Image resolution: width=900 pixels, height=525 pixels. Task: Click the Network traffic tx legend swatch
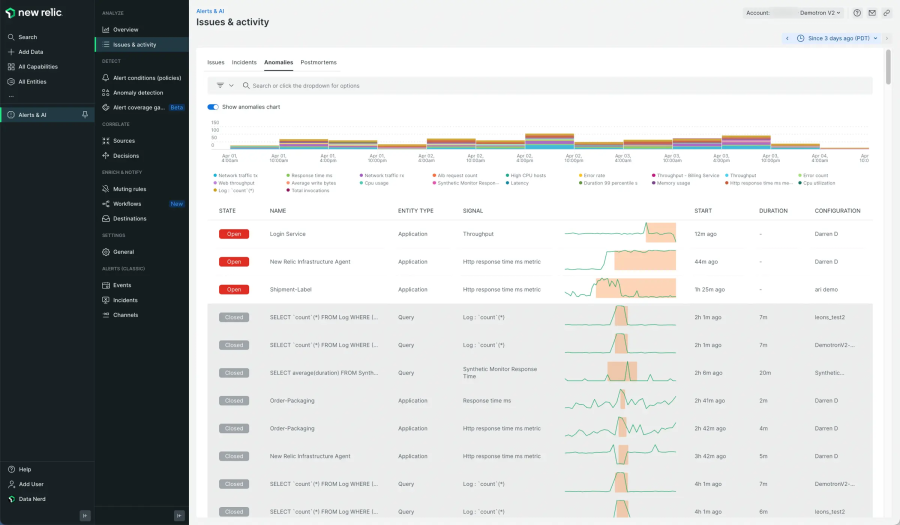[215, 176]
